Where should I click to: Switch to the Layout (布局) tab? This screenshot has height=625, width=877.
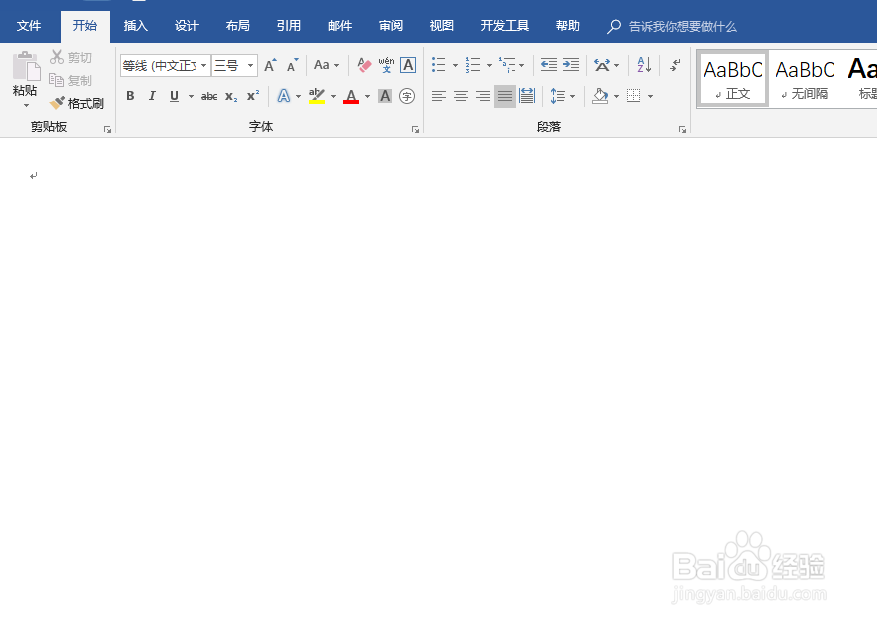tap(237, 26)
